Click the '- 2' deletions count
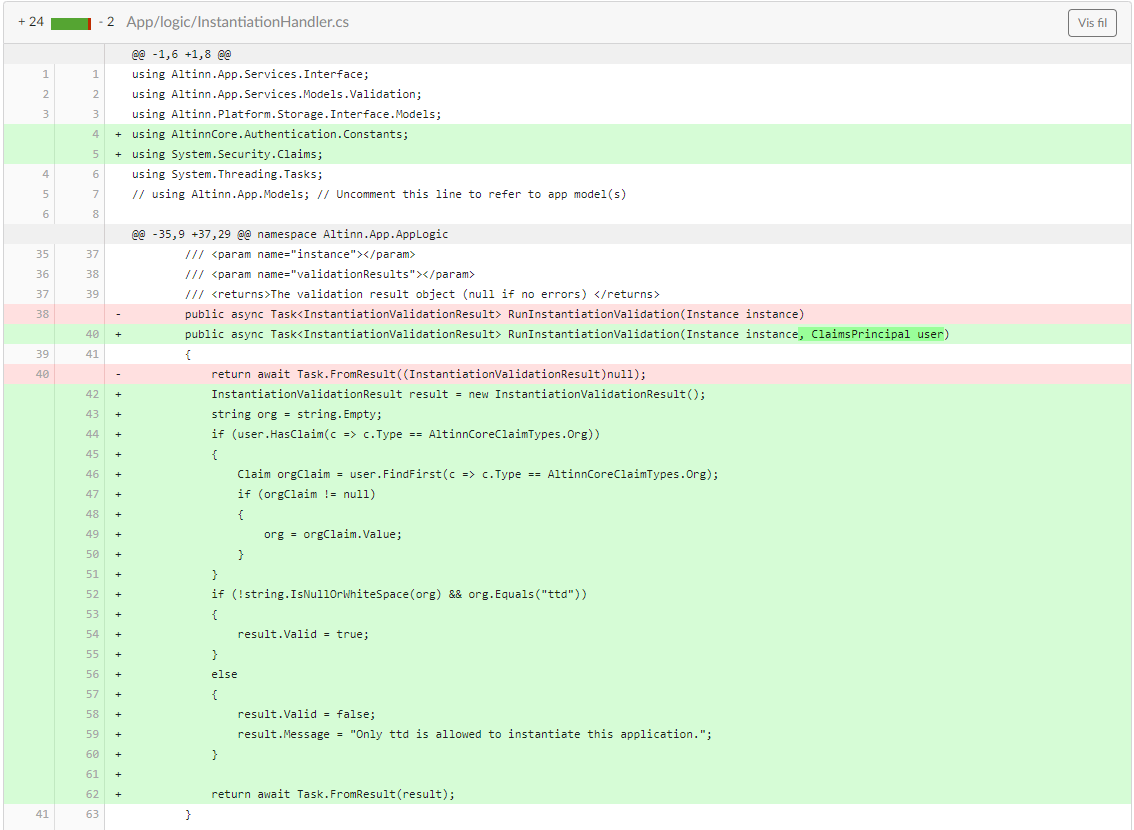Screen dimensions: 1134x830 pyautogui.click(x=106, y=22)
